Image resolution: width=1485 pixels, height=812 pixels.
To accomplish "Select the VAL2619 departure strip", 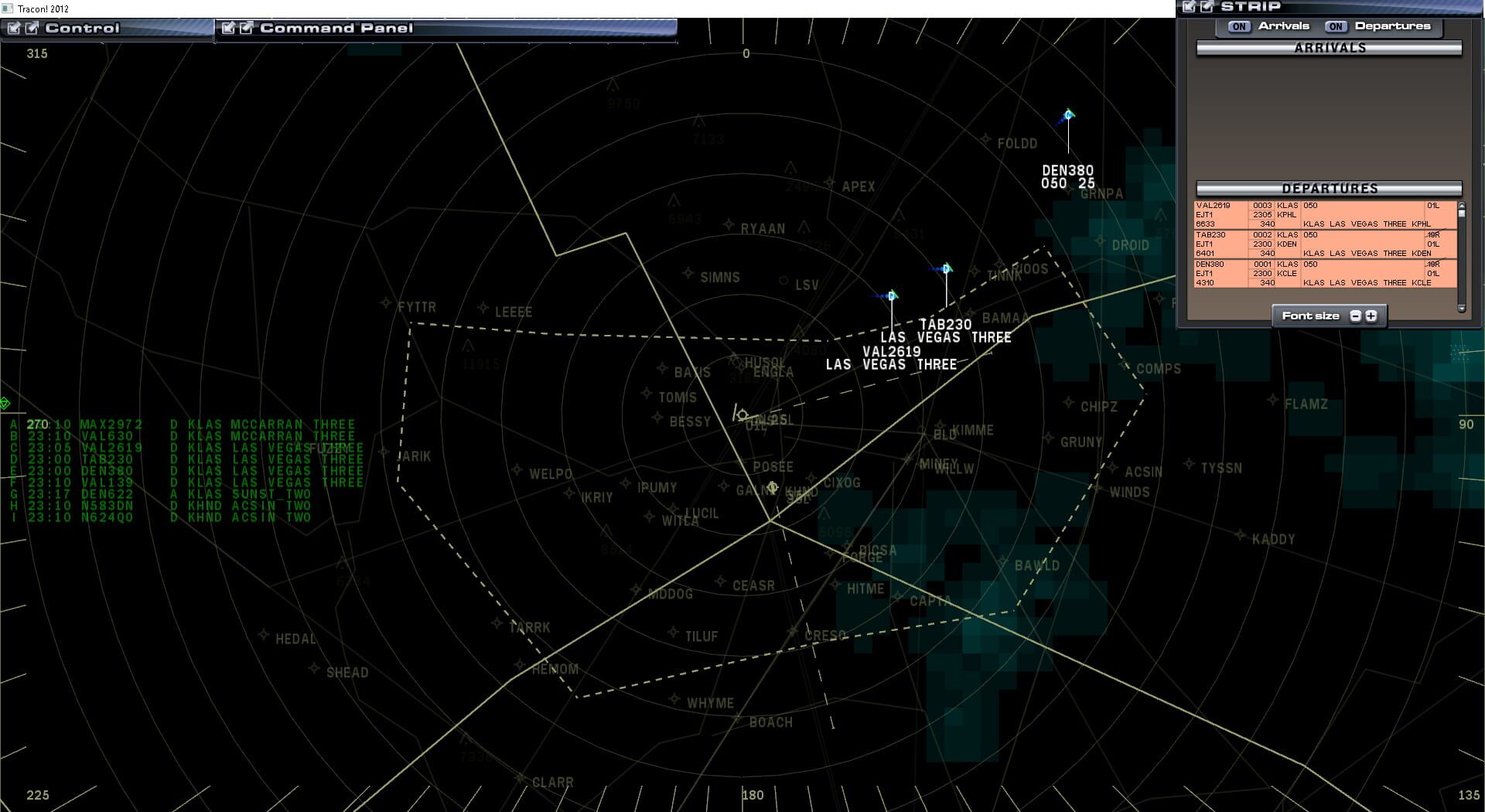I will (x=1315, y=214).
